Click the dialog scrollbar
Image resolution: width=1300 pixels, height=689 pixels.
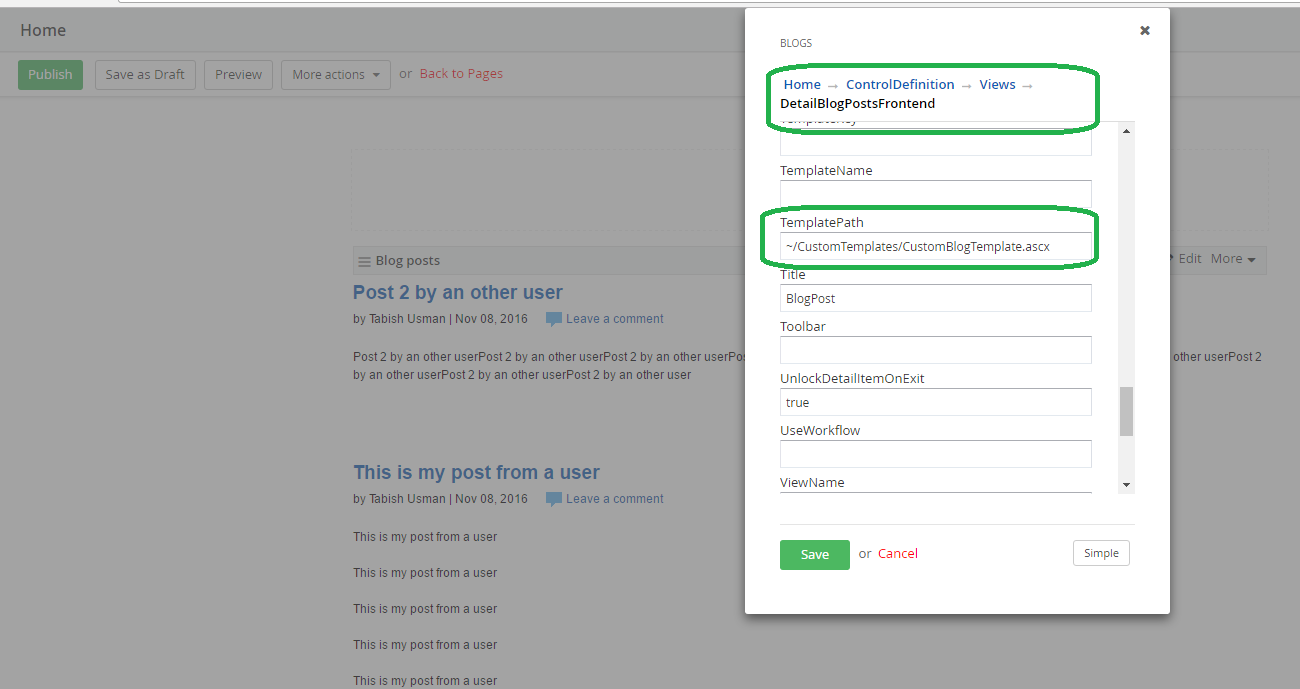tap(1127, 410)
